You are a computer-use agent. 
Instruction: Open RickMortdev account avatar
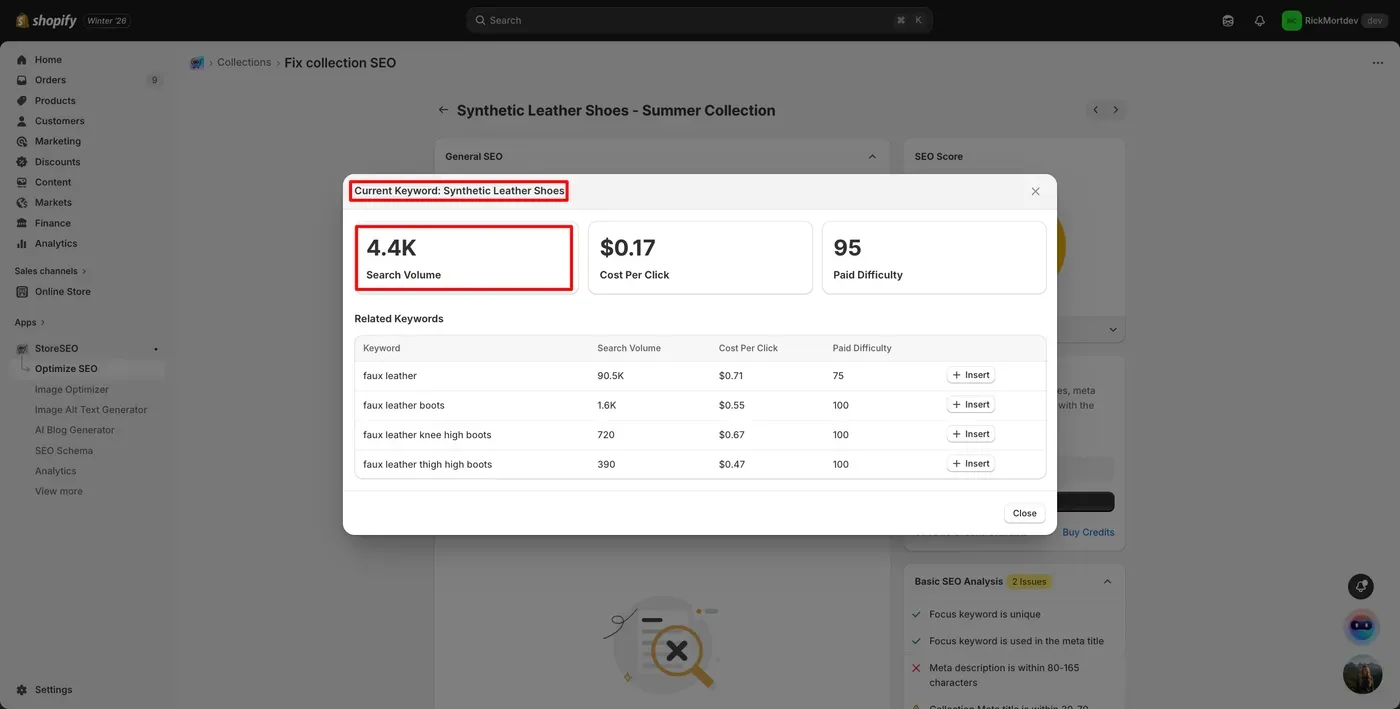(x=1291, y=20)
